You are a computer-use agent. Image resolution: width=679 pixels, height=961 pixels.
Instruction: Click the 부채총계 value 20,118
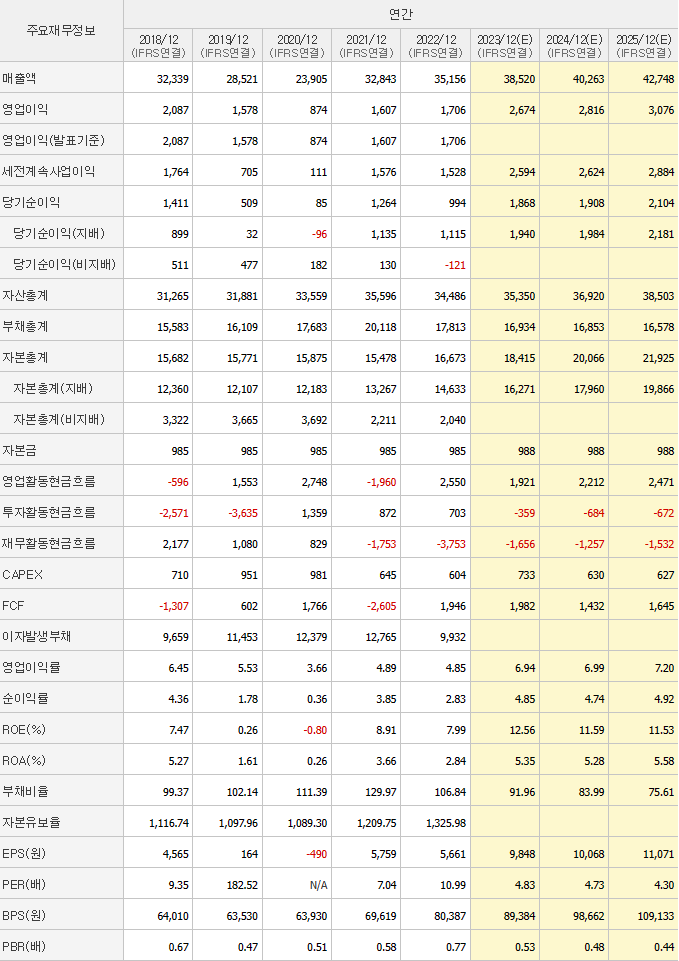(x=381, y=327)
